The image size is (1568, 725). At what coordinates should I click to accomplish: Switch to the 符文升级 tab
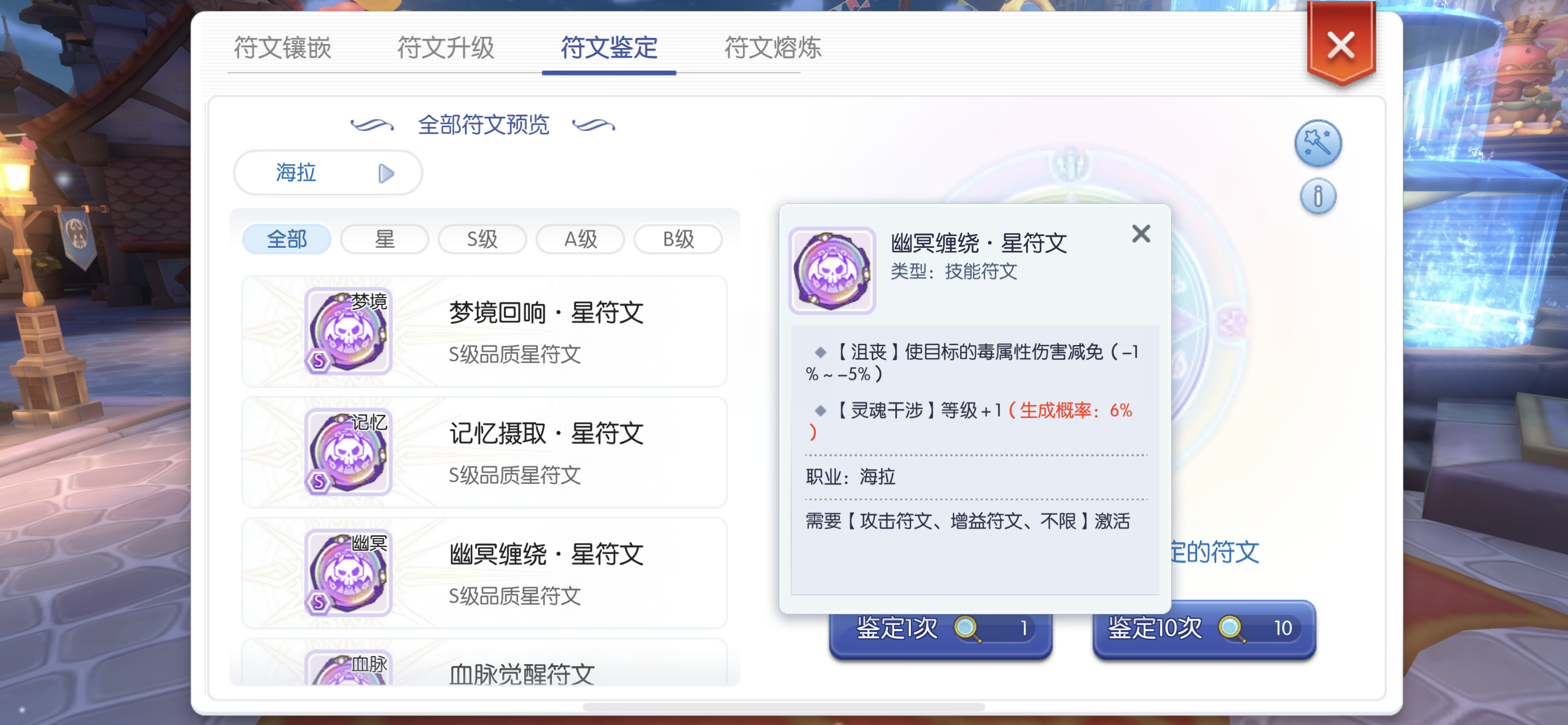445,47
